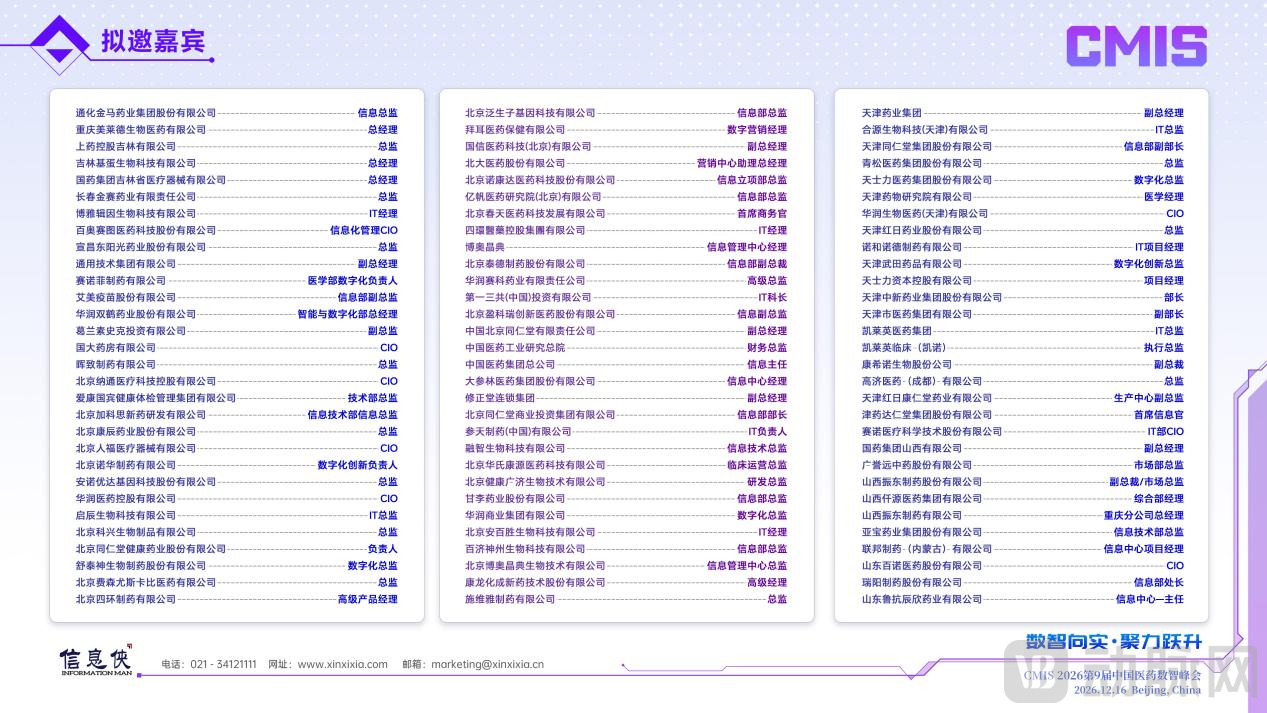The height and width of the screenshot is (713, 1267).
Task: Select the slogan 数智向实·聚力跃升
Action: (x=1113, y=642)
